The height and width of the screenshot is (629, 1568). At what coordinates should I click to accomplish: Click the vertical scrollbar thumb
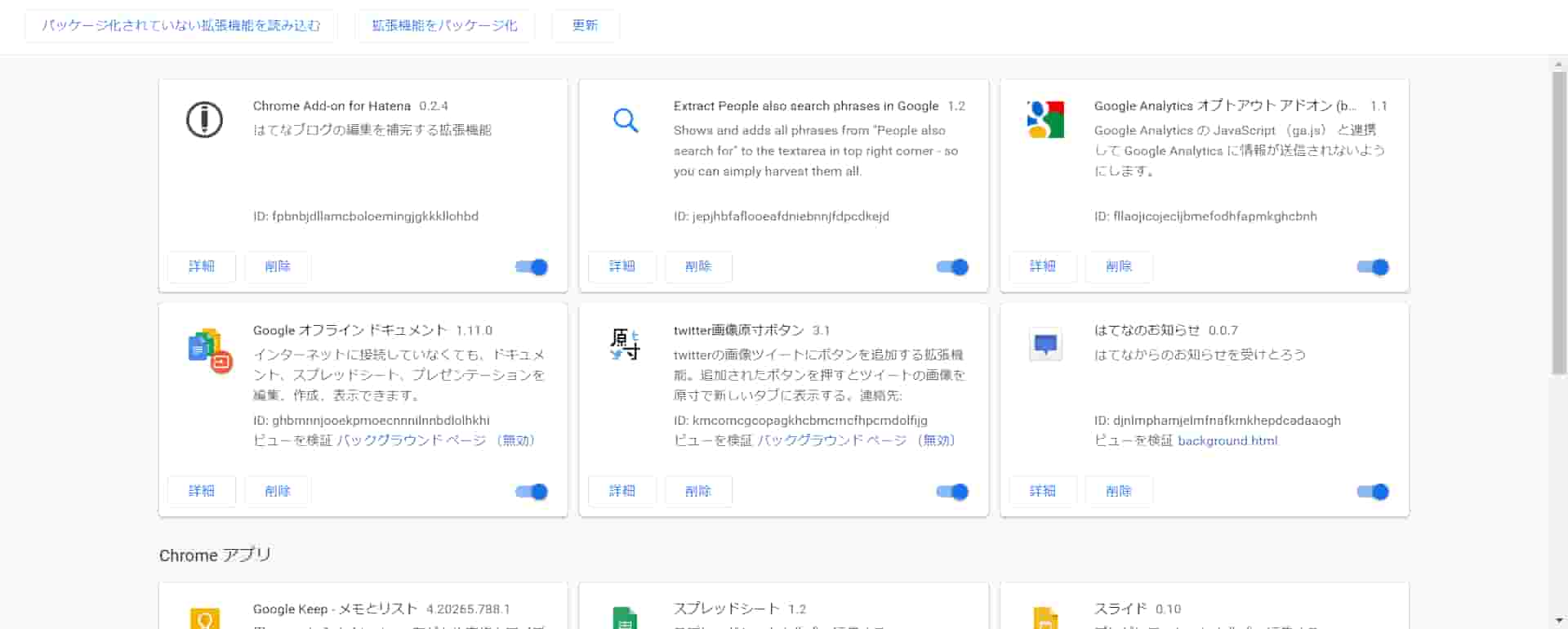pos(1559,222)
